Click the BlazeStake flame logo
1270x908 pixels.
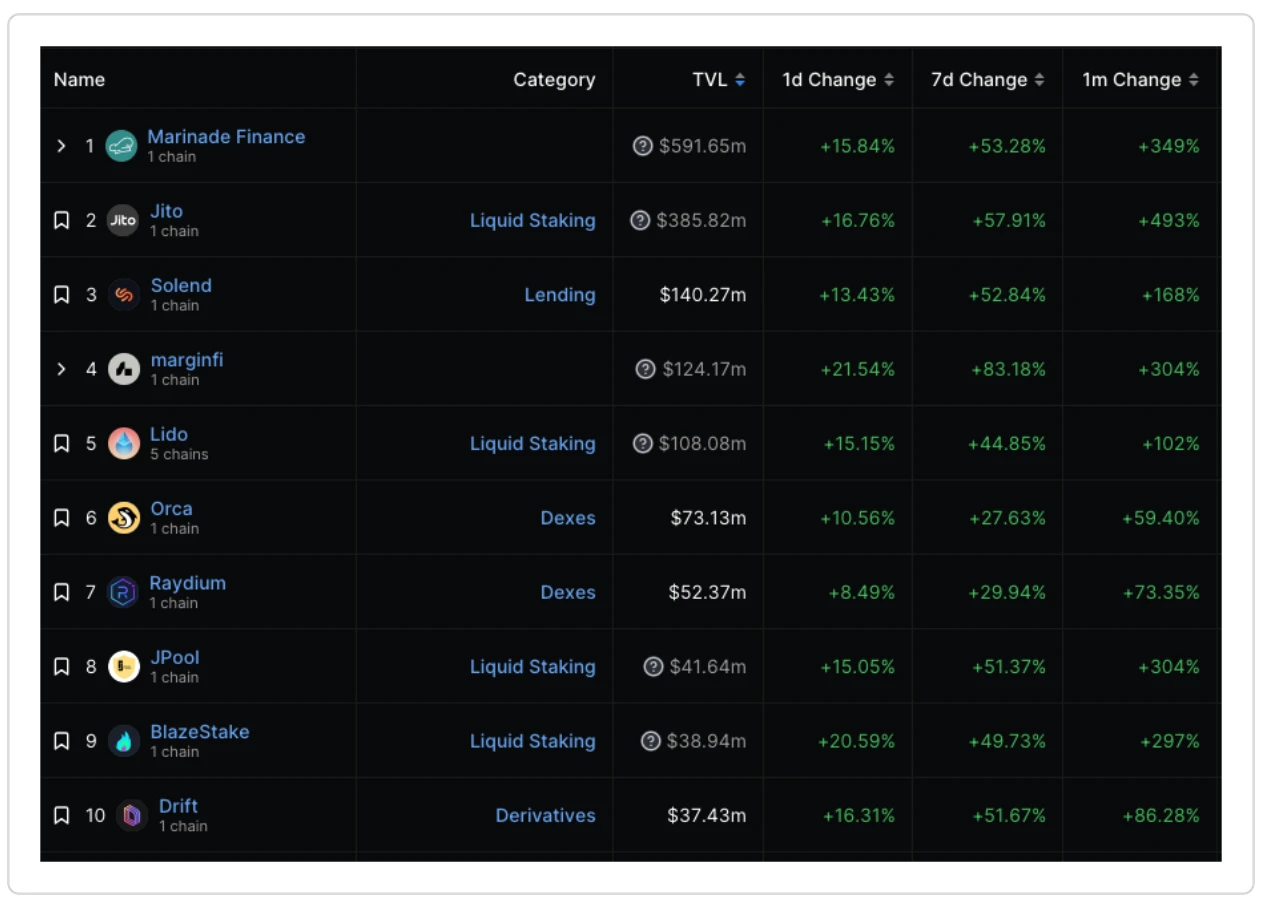tap(124, 741)
